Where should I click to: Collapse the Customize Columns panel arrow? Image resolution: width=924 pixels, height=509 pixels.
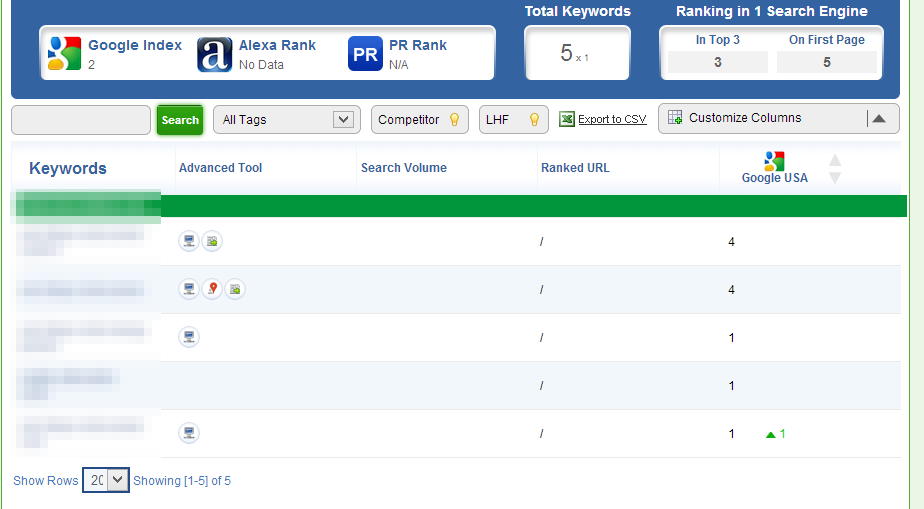click(x=879, y=118)
